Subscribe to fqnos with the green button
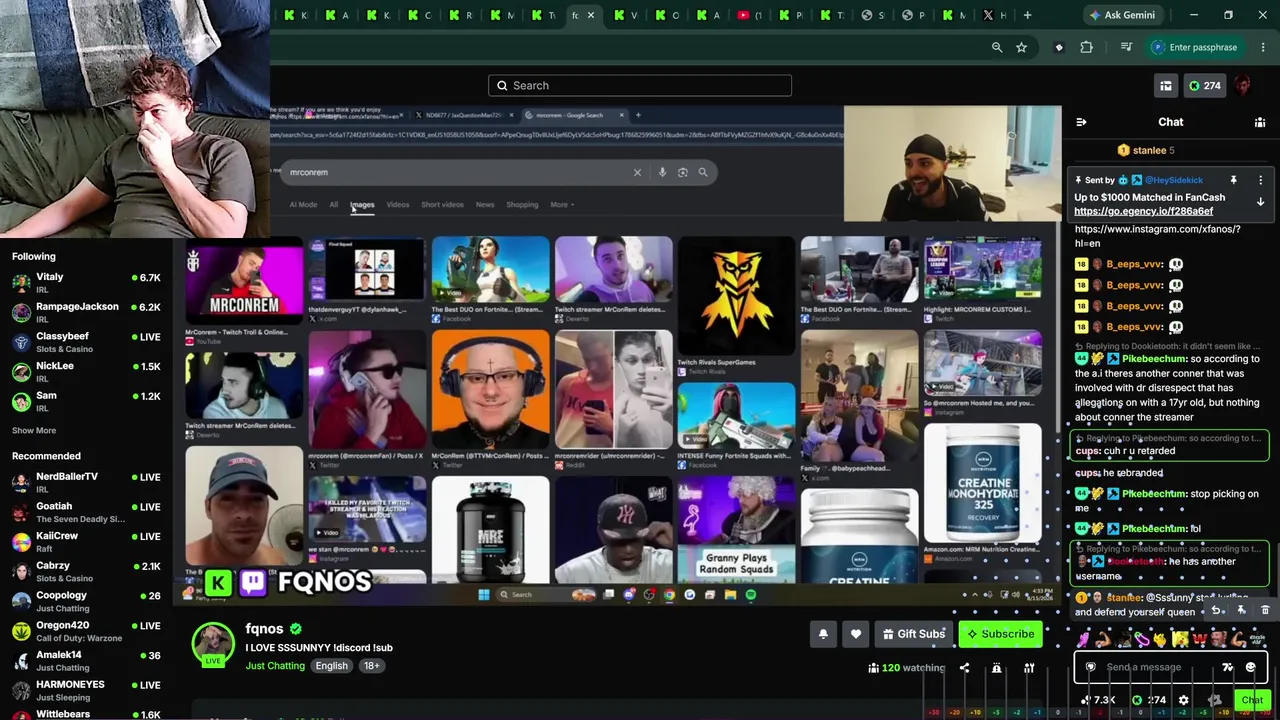This screenshot has width=1280, height=720. (x=1000, y=634)
